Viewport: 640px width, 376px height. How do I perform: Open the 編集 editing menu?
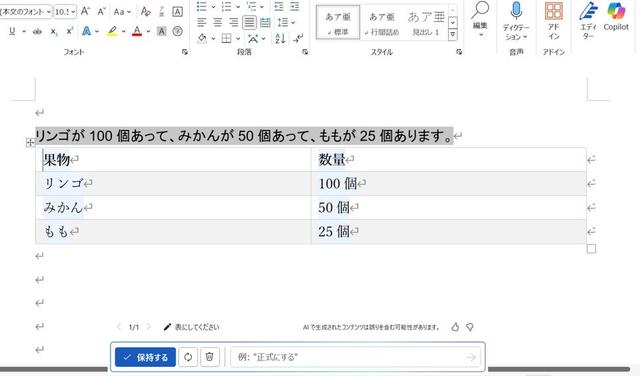click(x=480, y=20)
